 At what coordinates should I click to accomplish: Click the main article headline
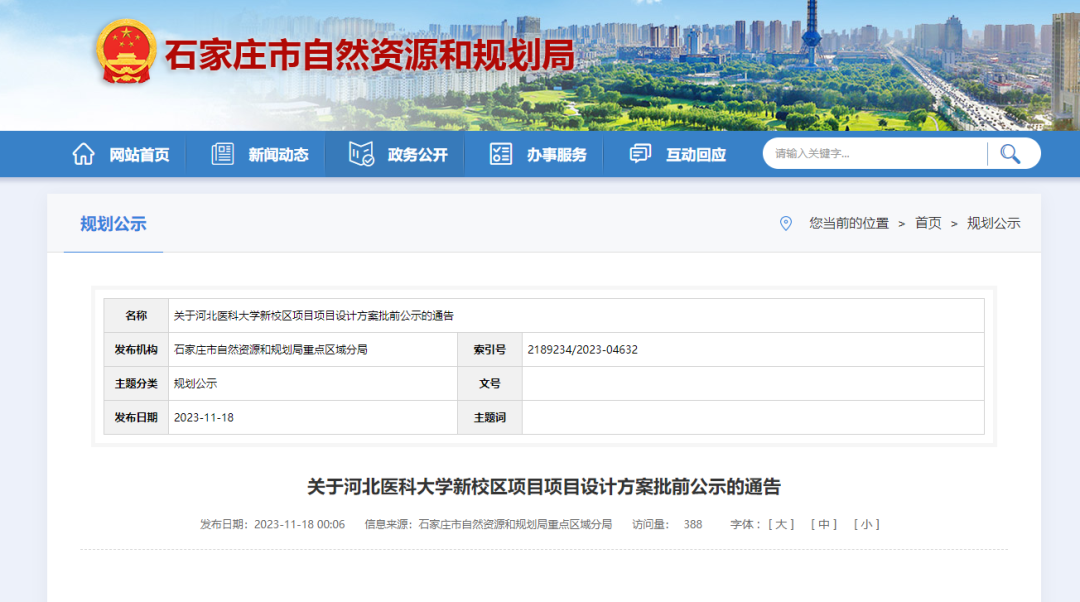pos(543,487)
